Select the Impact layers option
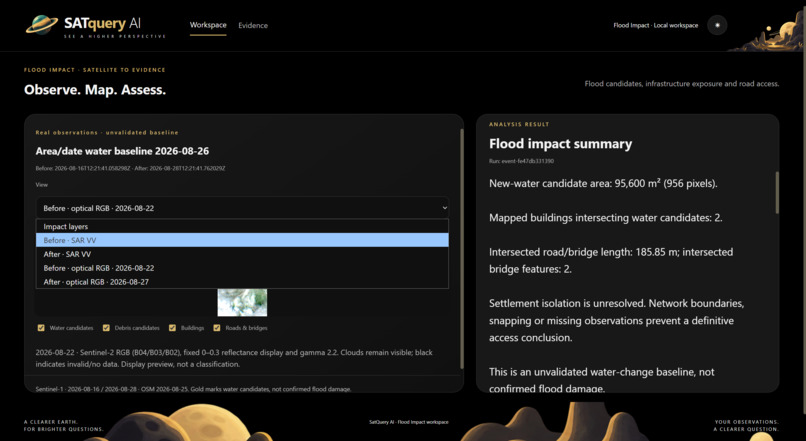Screen dimensions: 806x441 point(242,226)
